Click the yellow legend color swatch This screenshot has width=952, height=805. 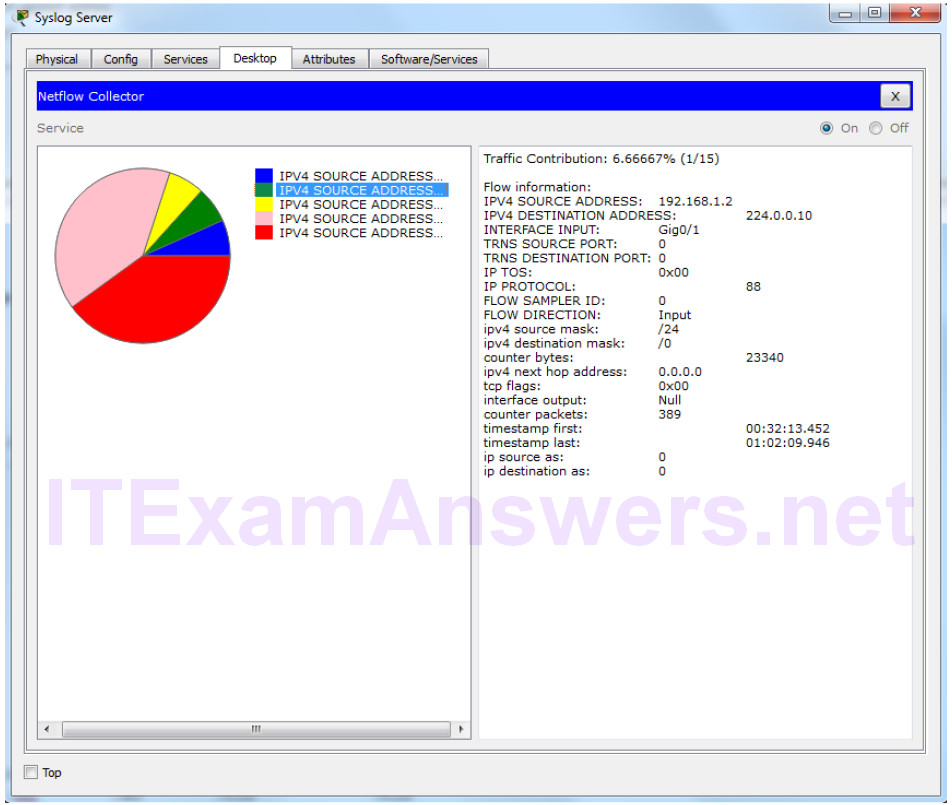click(x=264, y=204)
